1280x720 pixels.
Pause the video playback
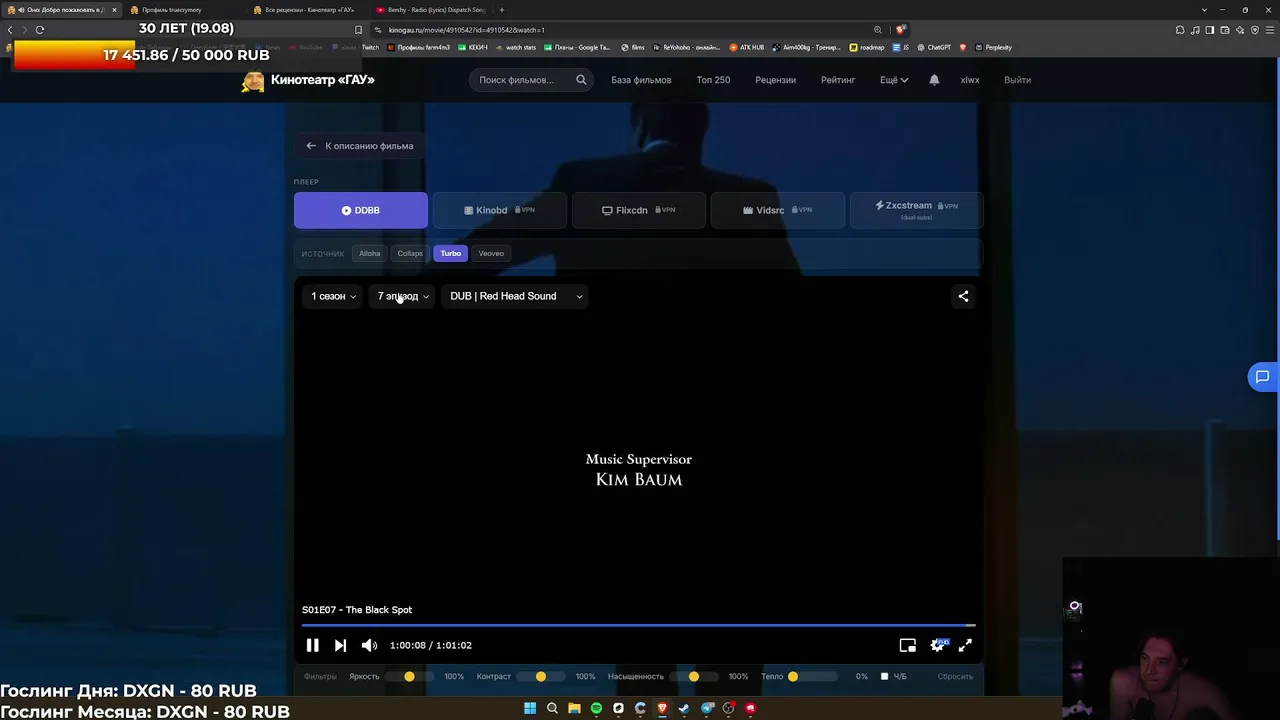[312, 646]
